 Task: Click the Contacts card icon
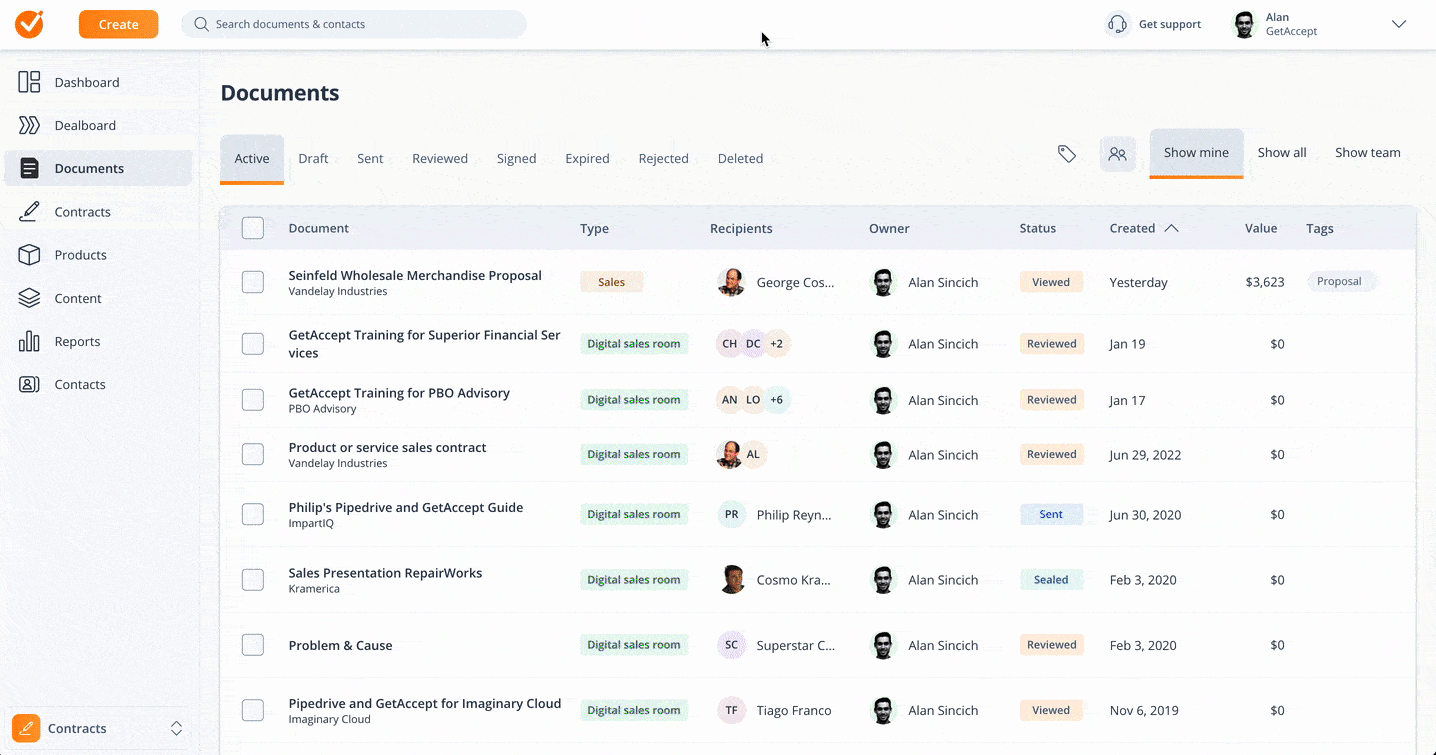30,384
